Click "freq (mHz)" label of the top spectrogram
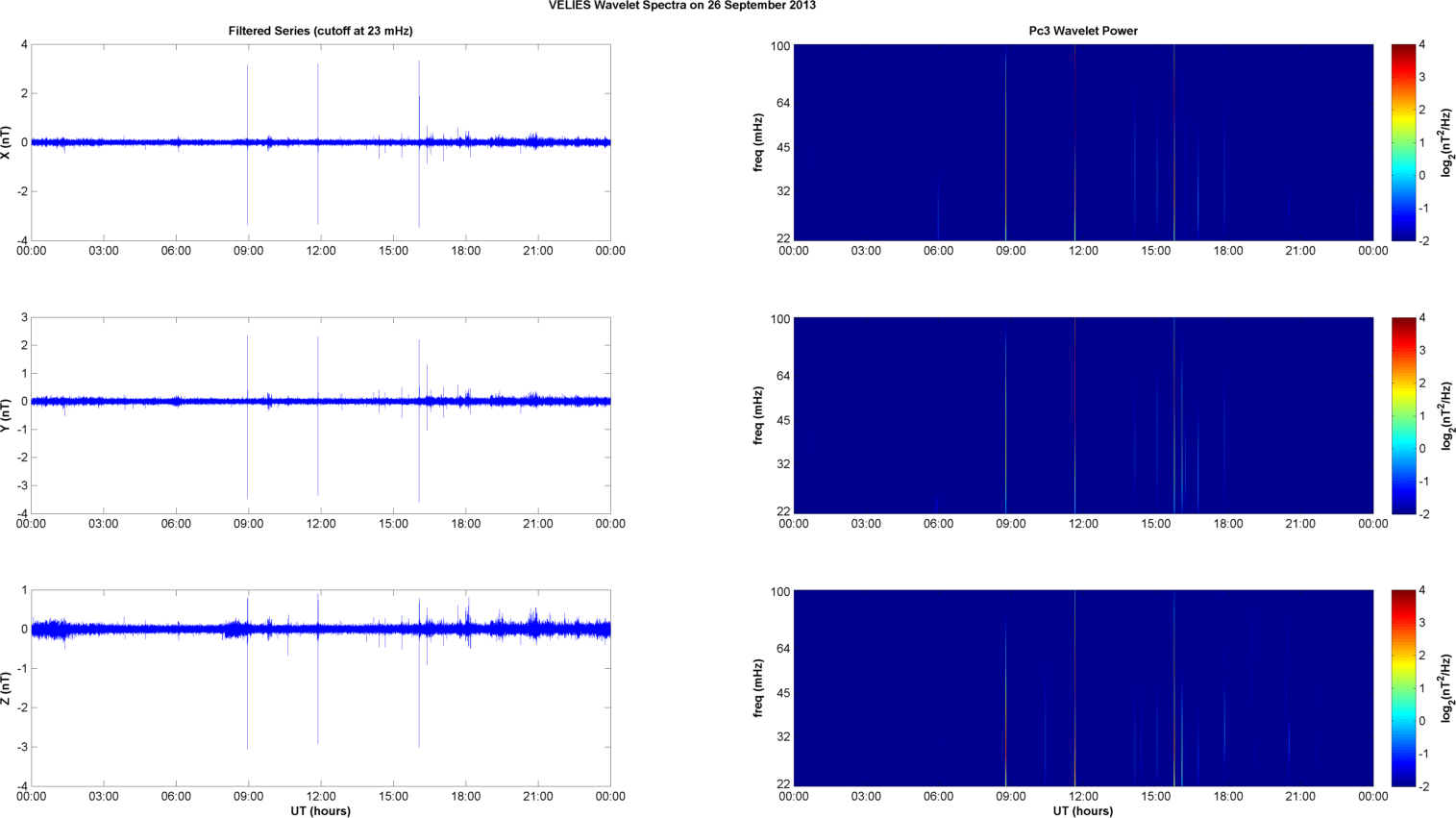The width and height of the screenshot is (1456, 818). pos(758,142)
